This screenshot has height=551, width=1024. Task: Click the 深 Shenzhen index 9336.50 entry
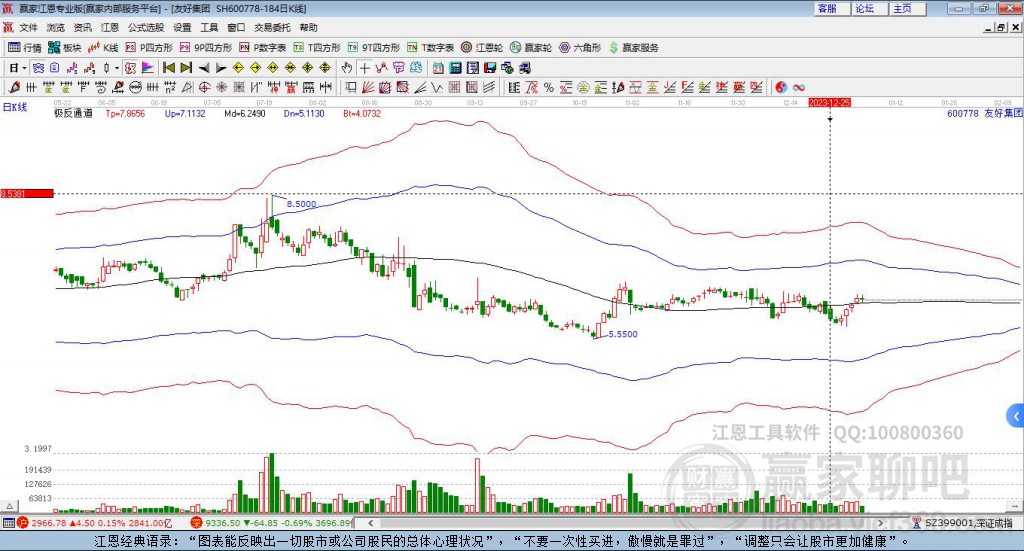tap(271, 523)
